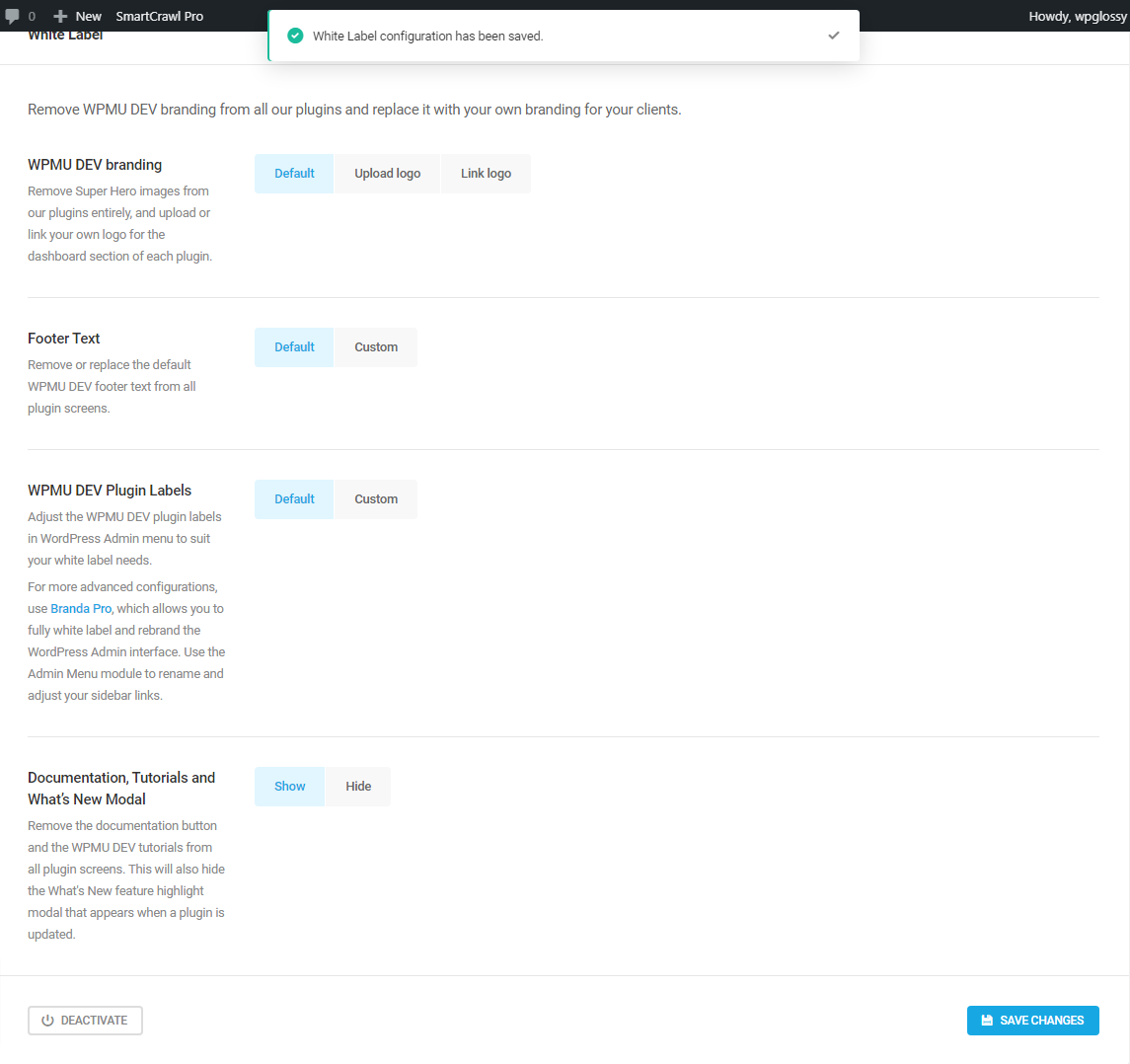Switch Footer Text to Custom

click(375, 346)
